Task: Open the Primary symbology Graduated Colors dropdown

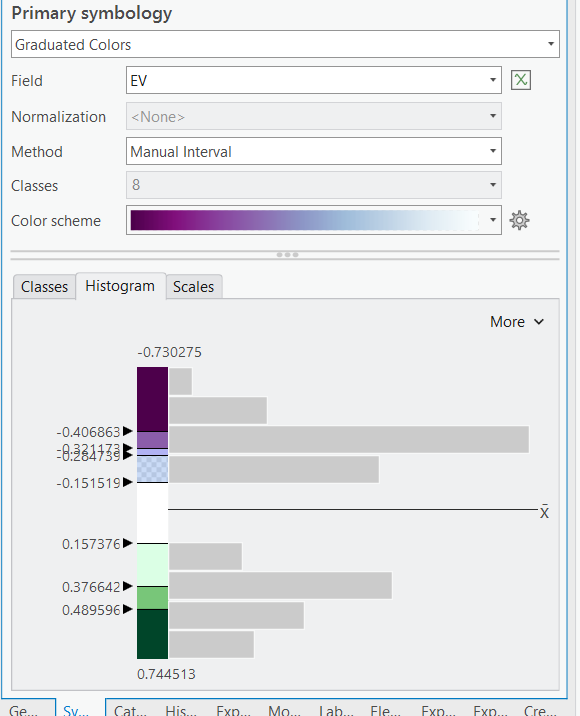Action: pyautogui.click(x=285, y=44)
